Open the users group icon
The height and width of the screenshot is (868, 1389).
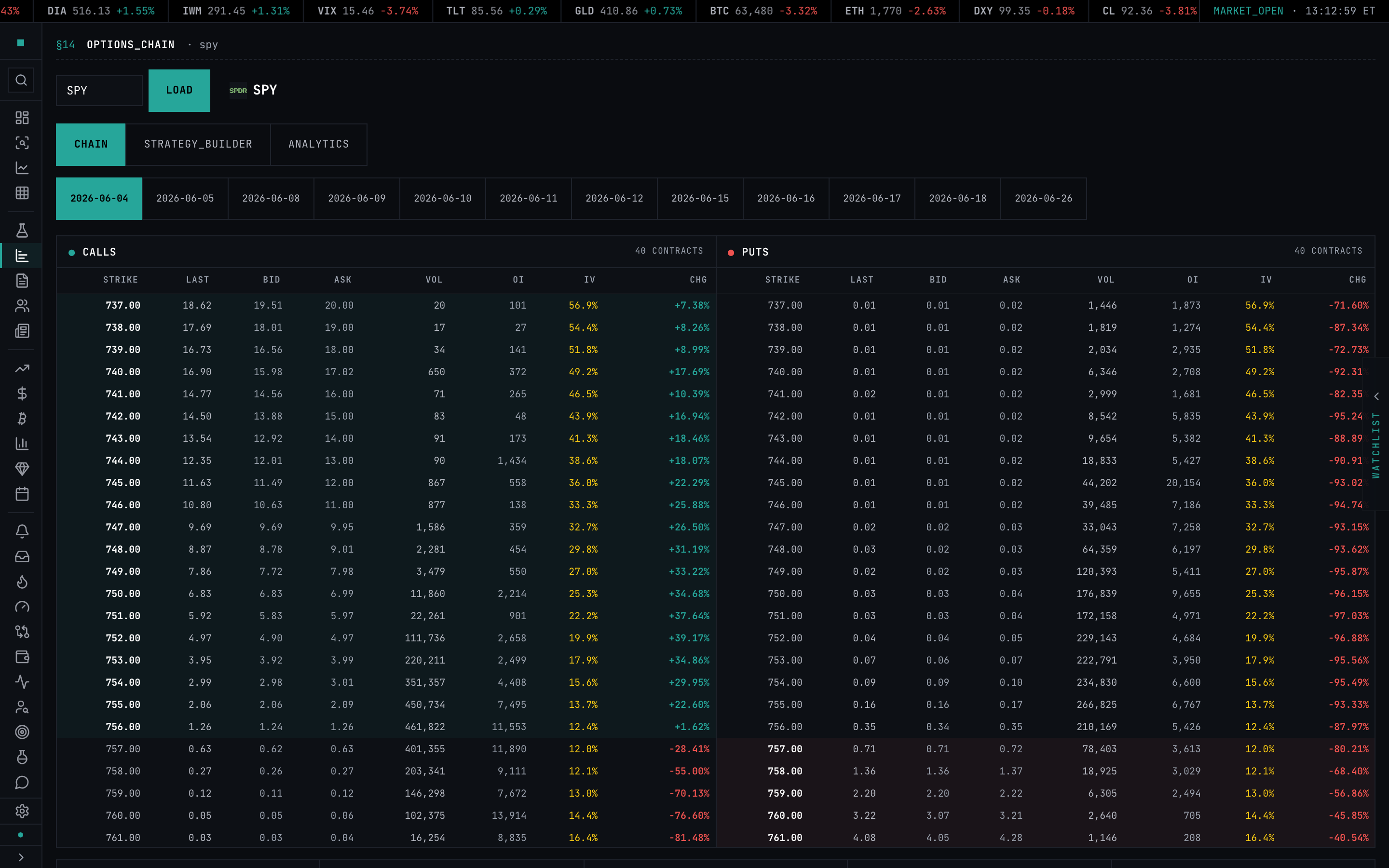22,306
